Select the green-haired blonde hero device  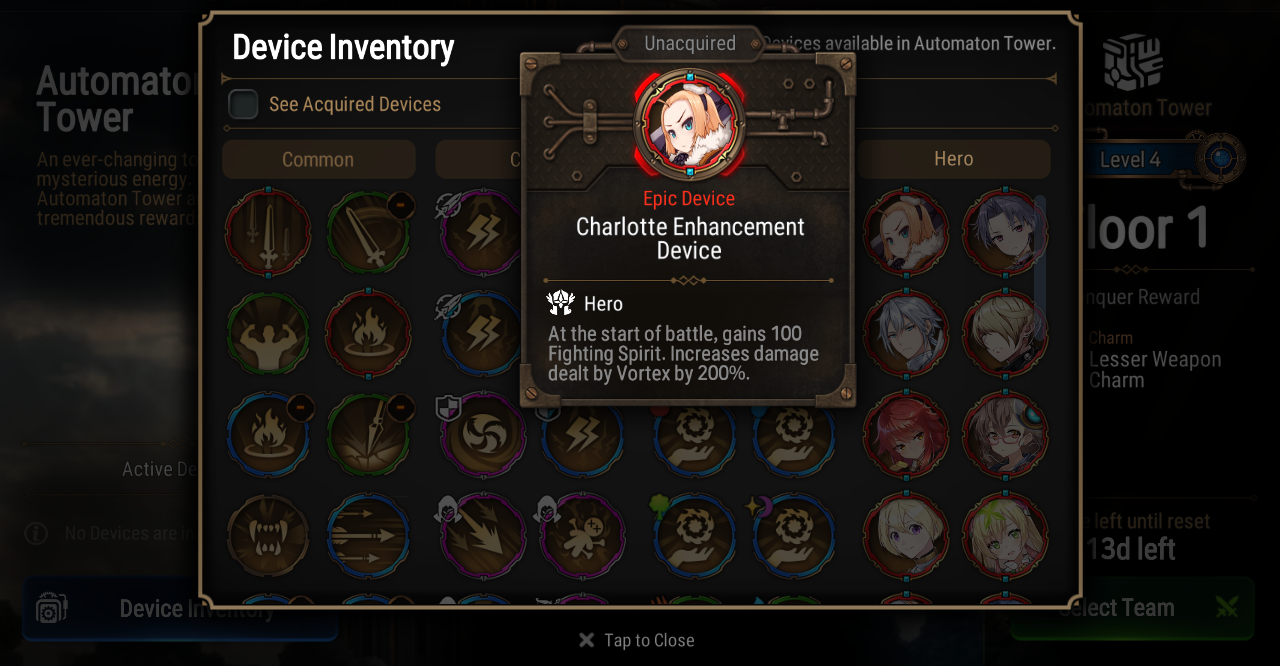coord(1005,536)
